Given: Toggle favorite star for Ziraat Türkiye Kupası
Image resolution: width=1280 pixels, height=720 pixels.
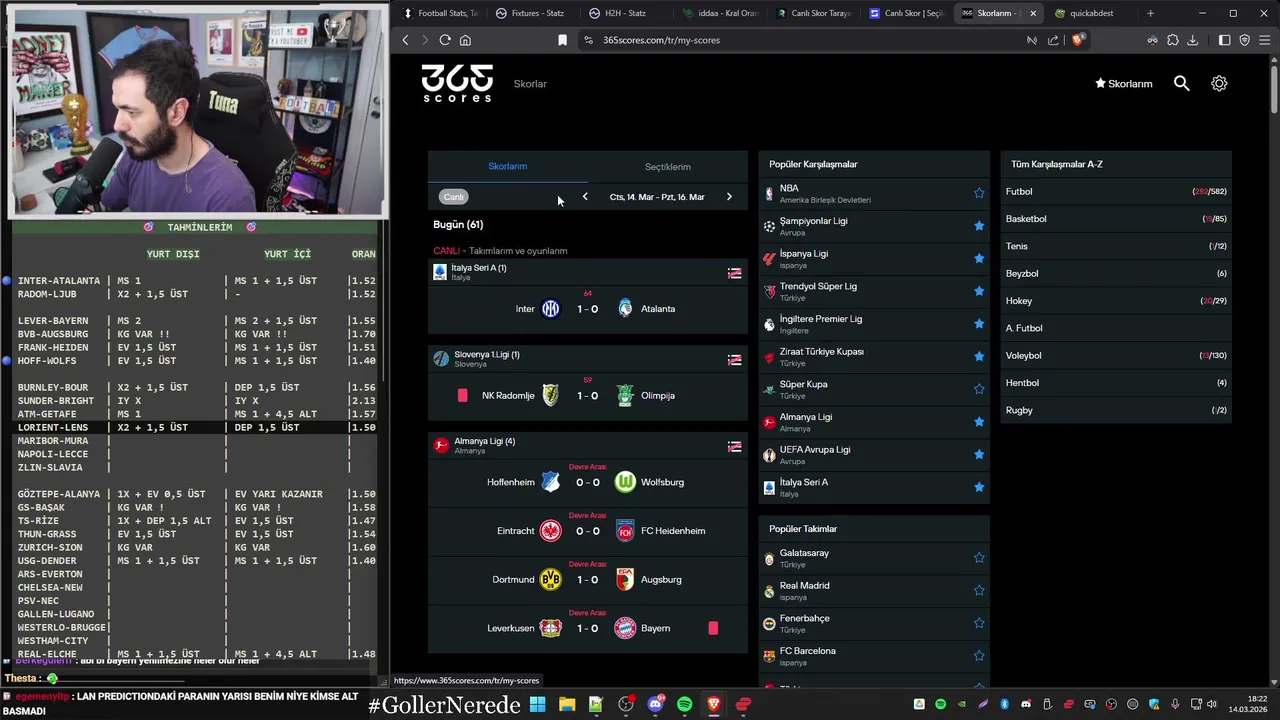Looking at the screenshot, I should 979,356.
